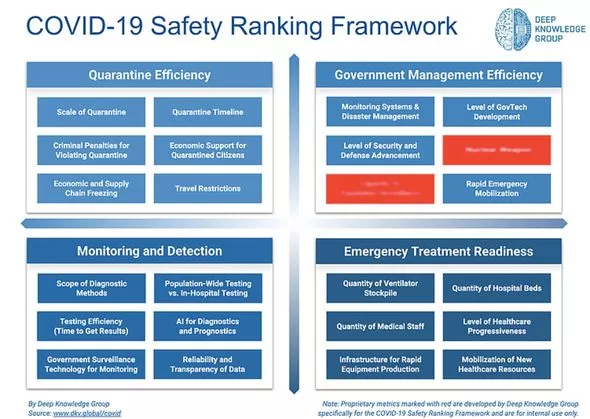Select Mobilization of New Healthcare Resources
590x419 pixels.
(x=497, y=364)
